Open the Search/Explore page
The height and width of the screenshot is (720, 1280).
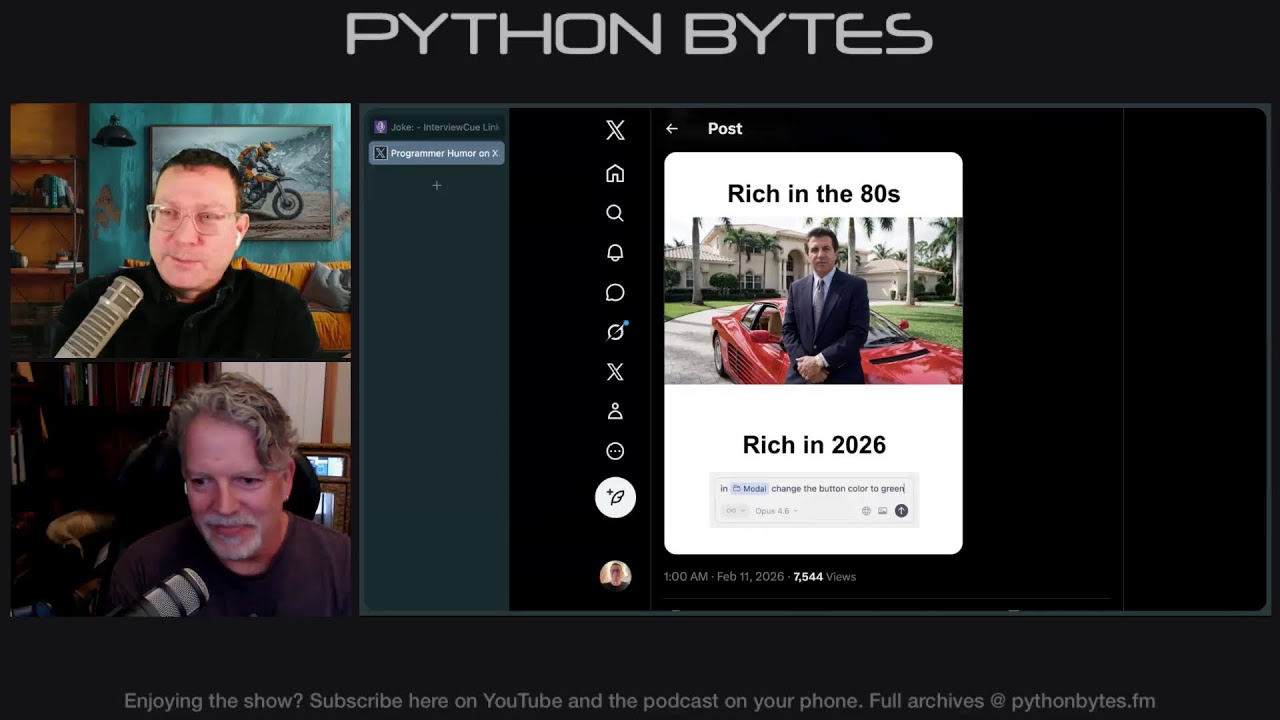615,213
